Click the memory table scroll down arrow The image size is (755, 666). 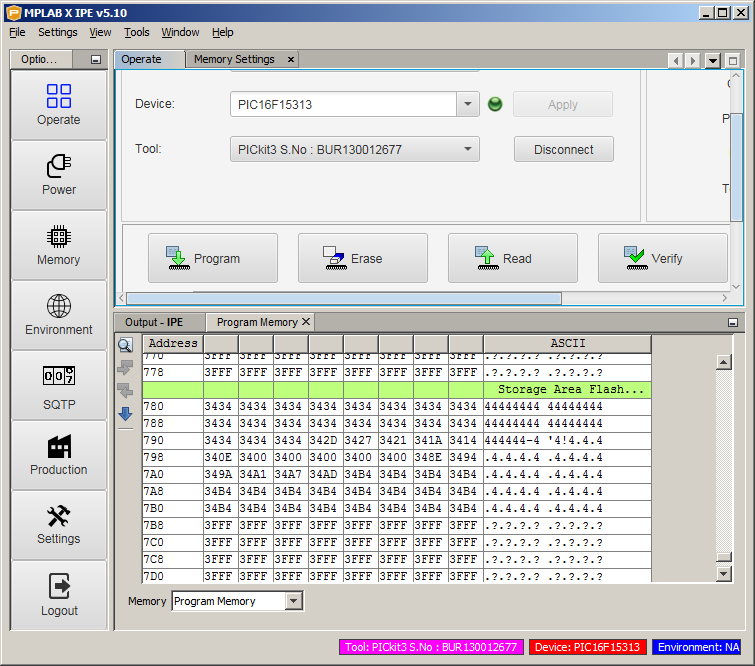pyautogui.click(x=724, y=574)
